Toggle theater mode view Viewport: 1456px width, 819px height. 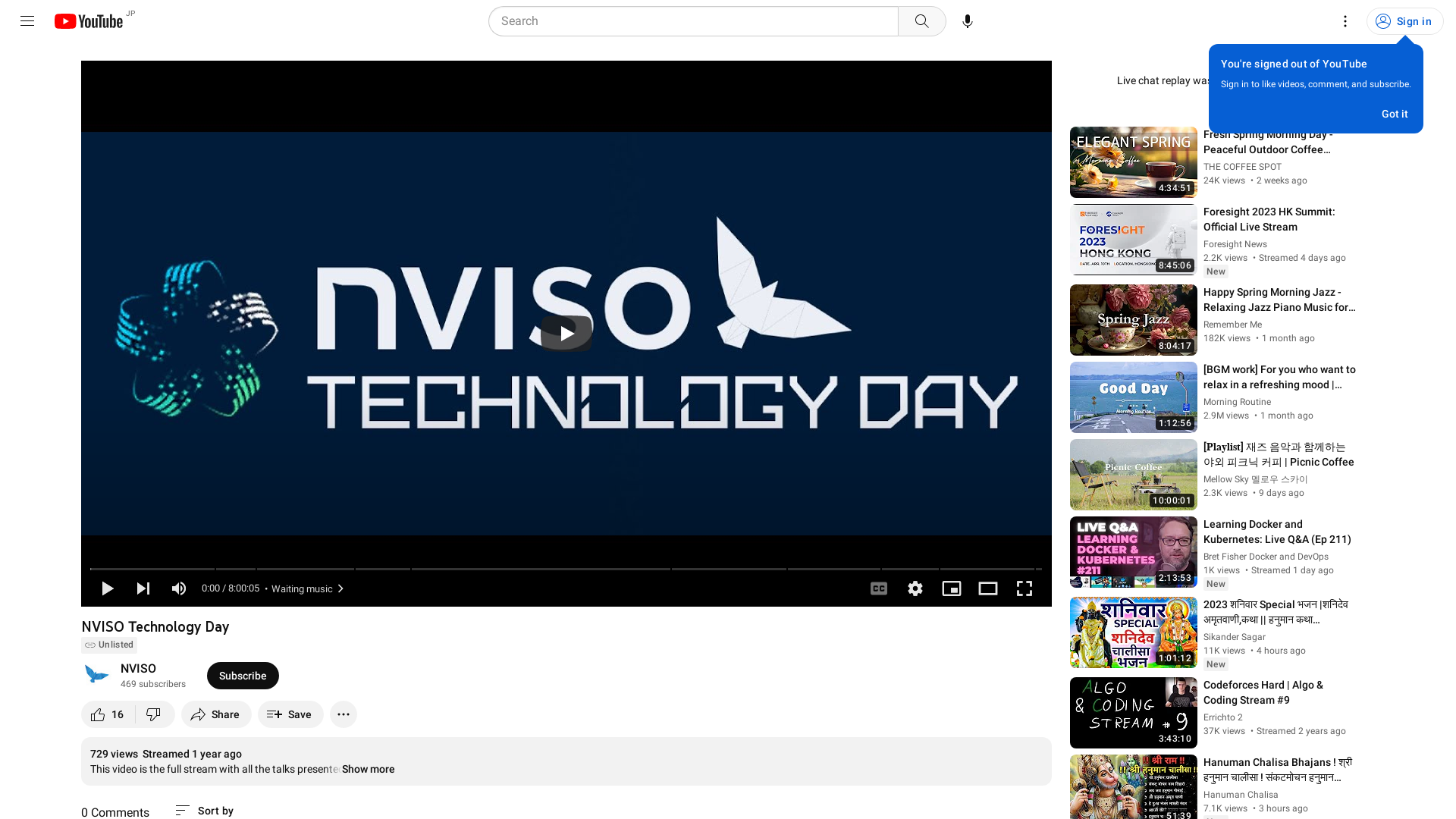pos(987,588)
